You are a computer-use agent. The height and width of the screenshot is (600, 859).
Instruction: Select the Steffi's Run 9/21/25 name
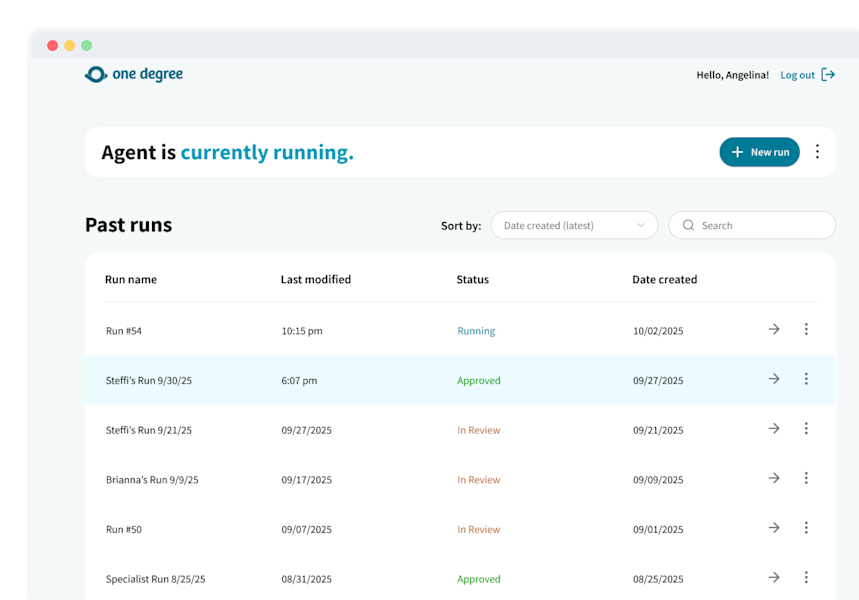148,430
